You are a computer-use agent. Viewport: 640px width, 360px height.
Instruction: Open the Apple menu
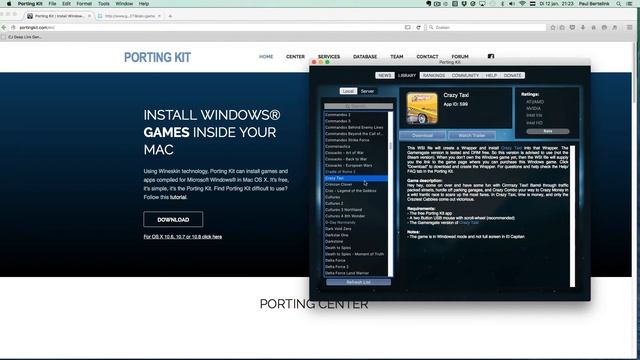click(x=9, y=4)
